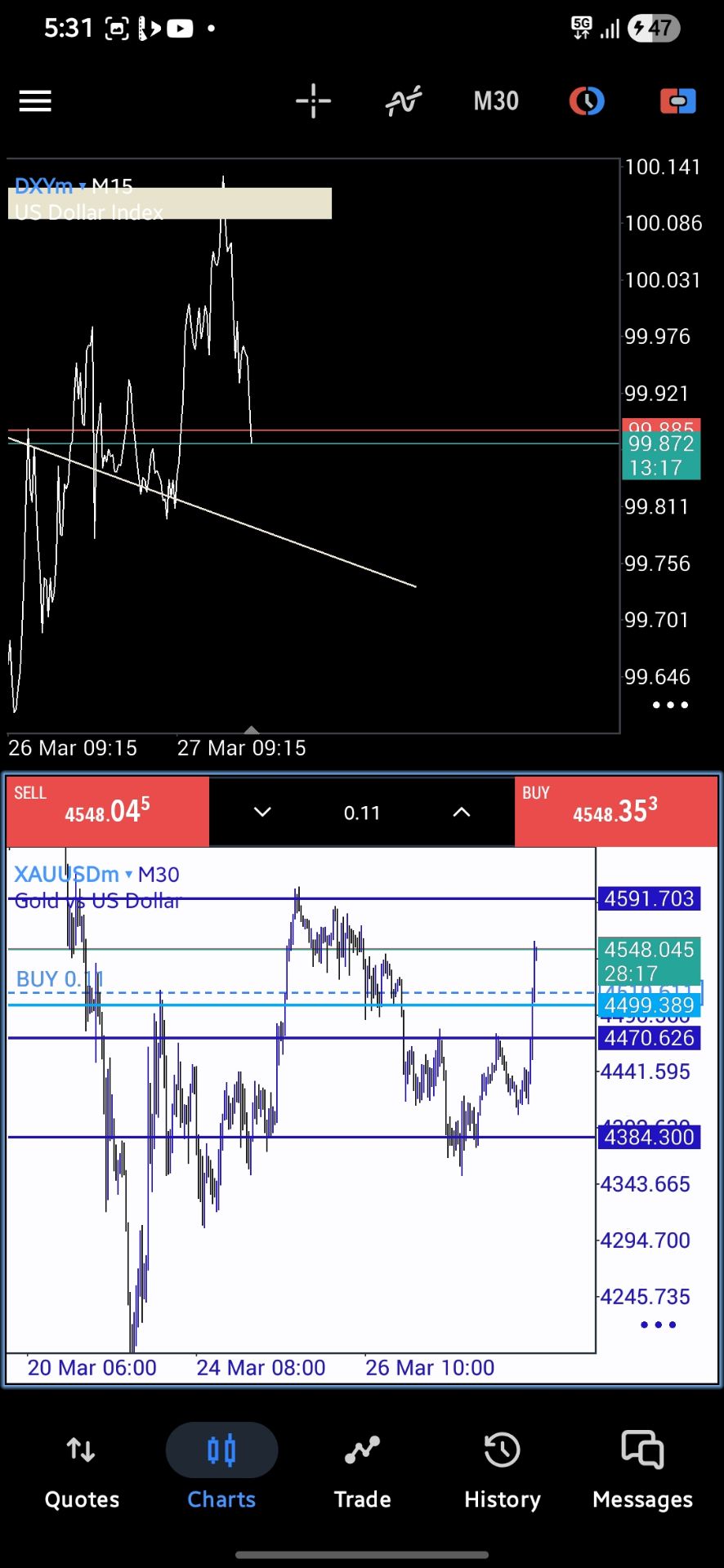Open the M30 timeframe selector
Image resolution: width=724 pixels, height=1568 pixels.
tap(496, 101)
